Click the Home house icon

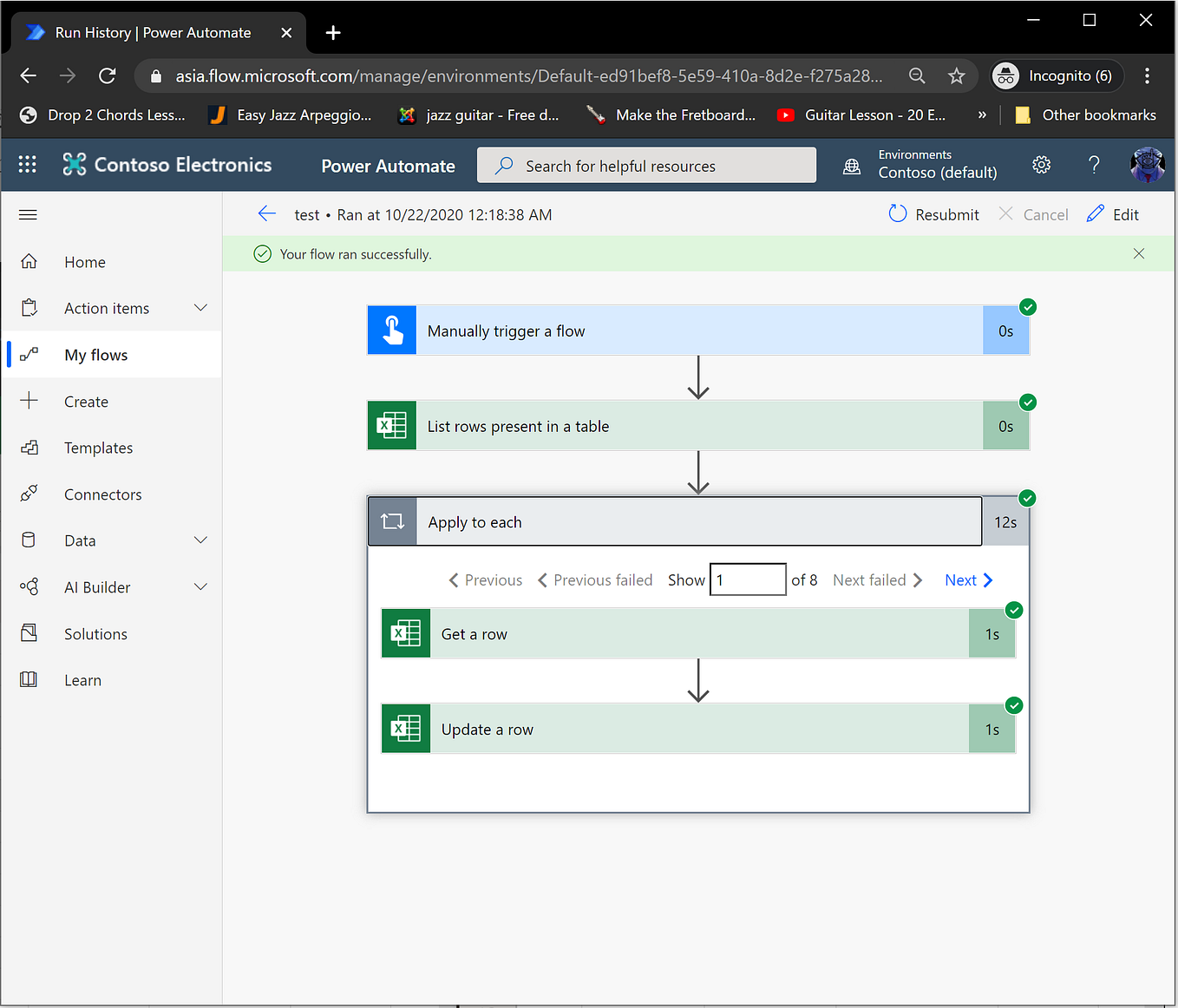coord(29,261)
